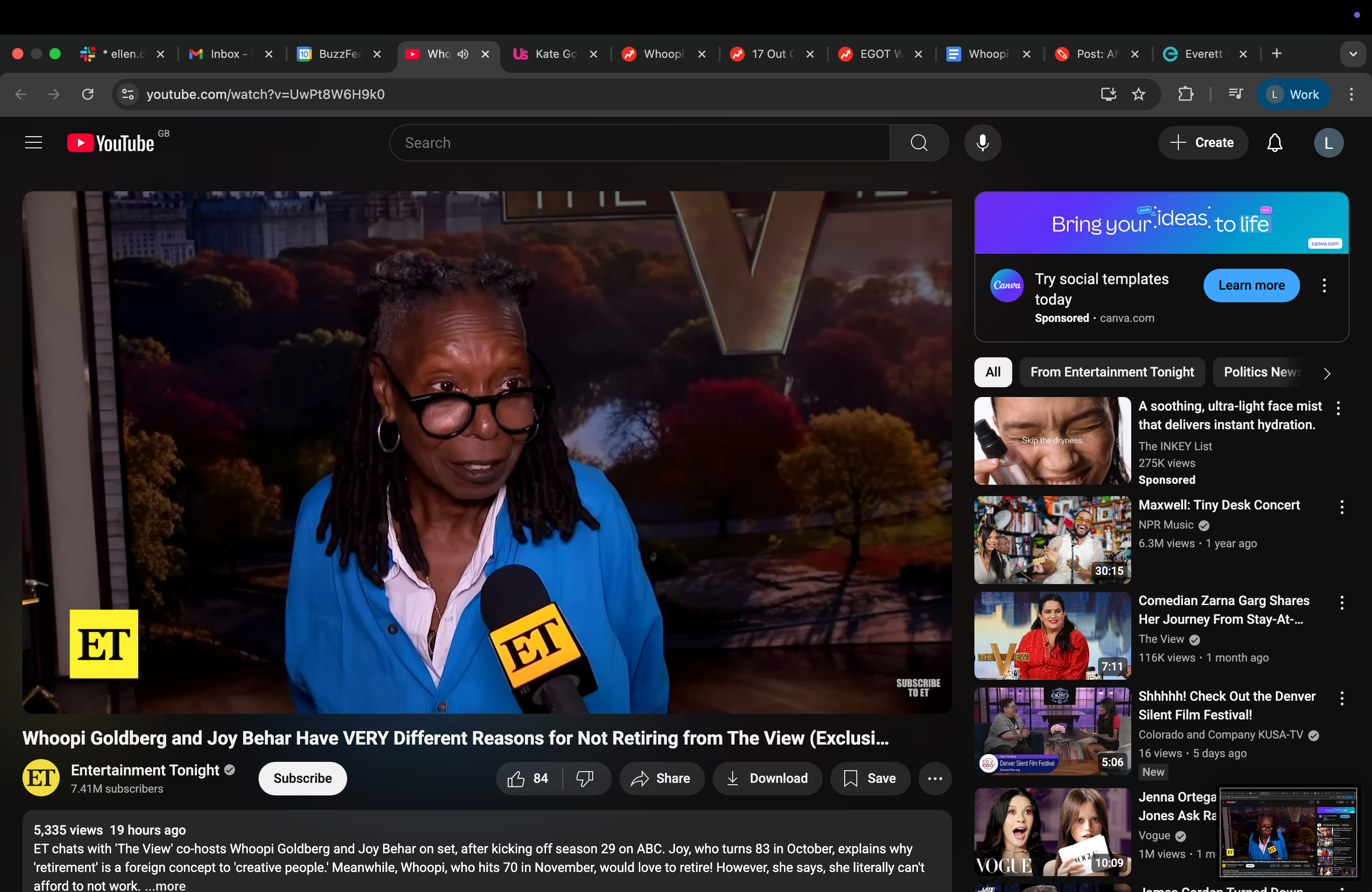Click into the YouTube search field

point(639,142)
